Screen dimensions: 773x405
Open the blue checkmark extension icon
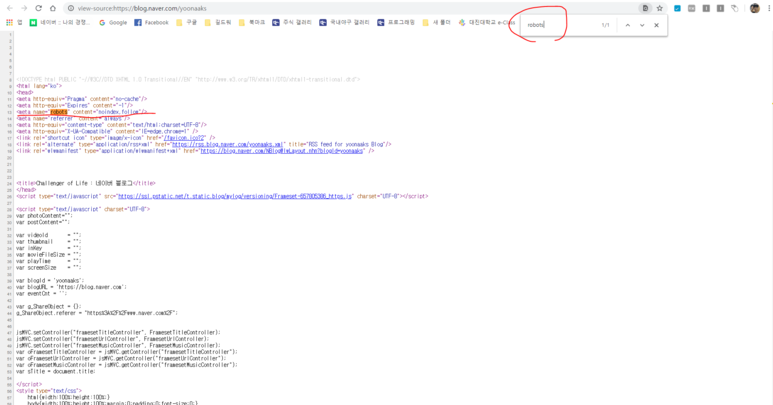[x=677, y=8]
